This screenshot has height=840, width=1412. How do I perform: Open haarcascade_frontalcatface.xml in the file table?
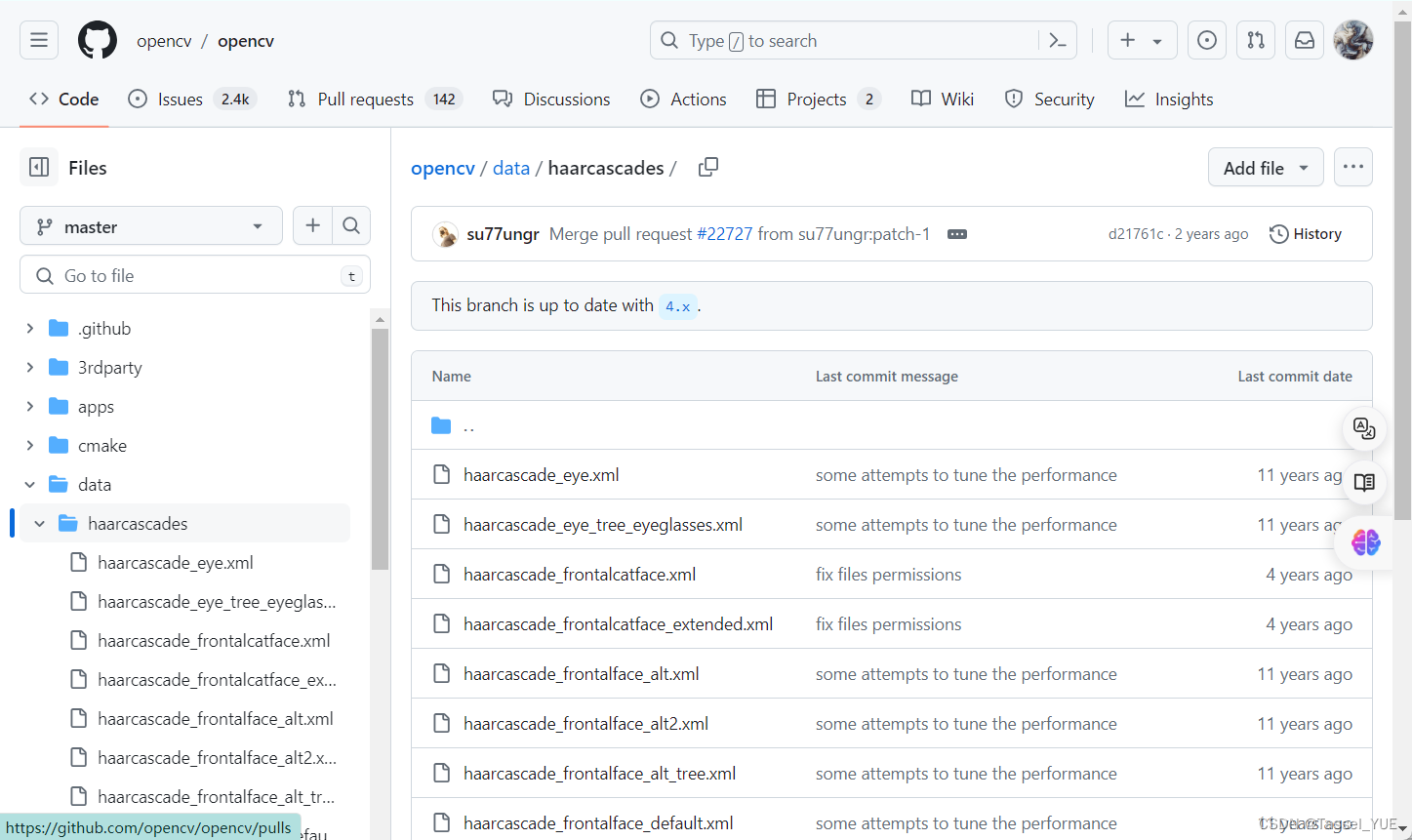580,575
